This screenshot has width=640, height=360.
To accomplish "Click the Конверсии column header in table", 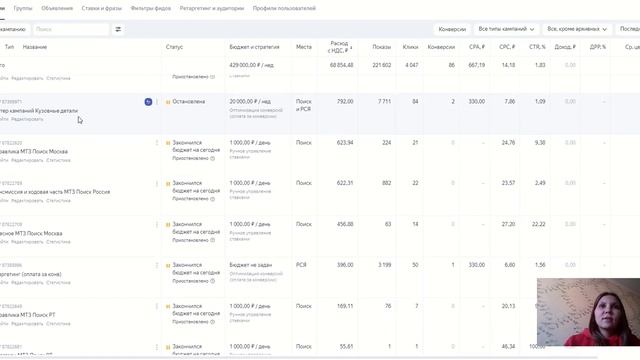I will [441, 47].
